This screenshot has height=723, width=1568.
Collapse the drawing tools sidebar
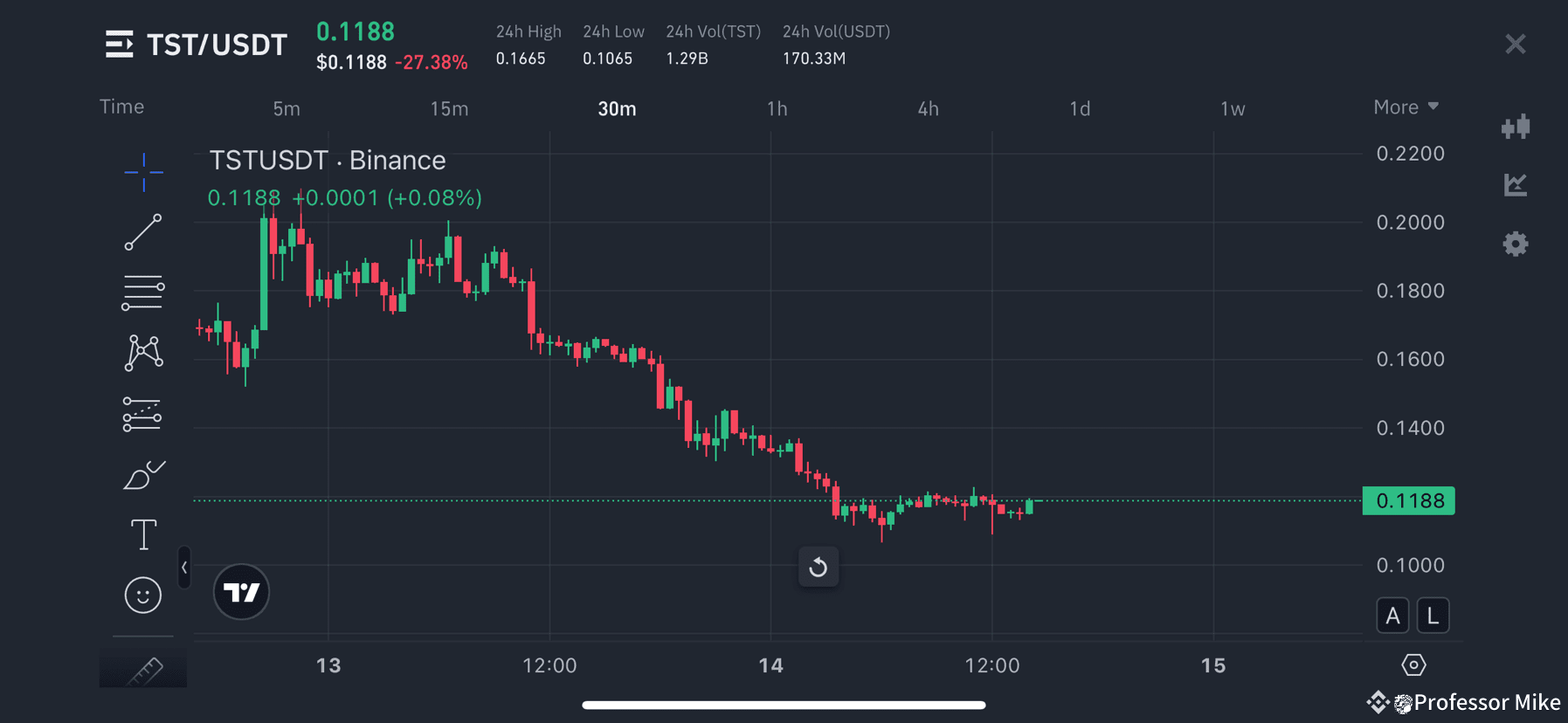184,568
